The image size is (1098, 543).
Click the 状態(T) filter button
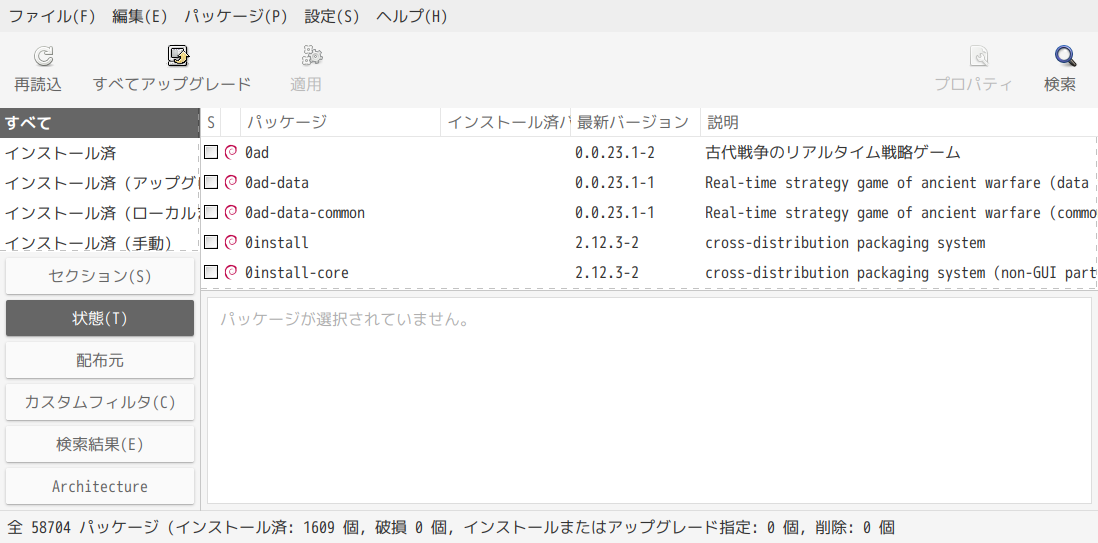[x=100, y=318]
